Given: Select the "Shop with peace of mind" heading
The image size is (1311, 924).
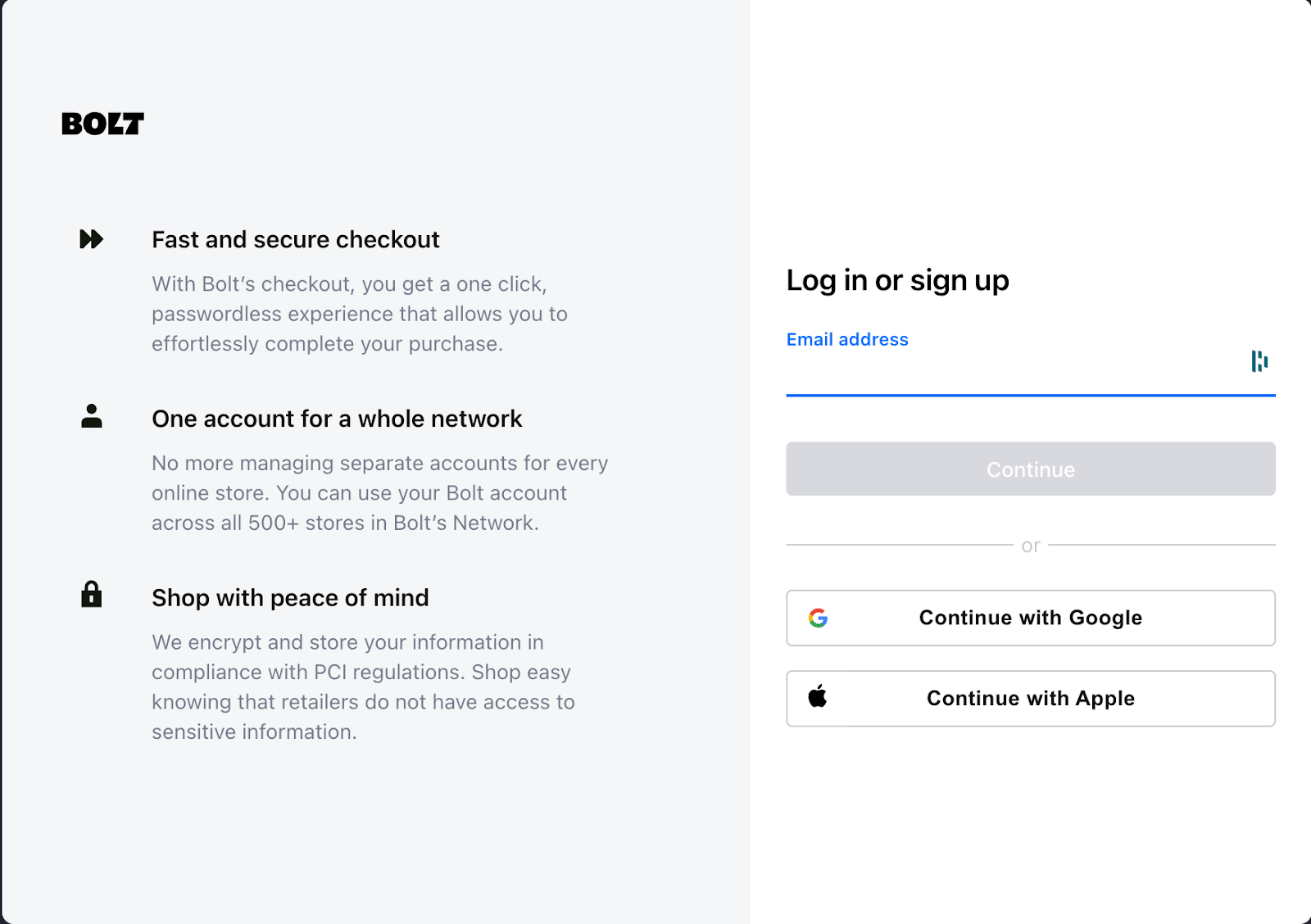Looking at the screenshot, I should [290, 598].
